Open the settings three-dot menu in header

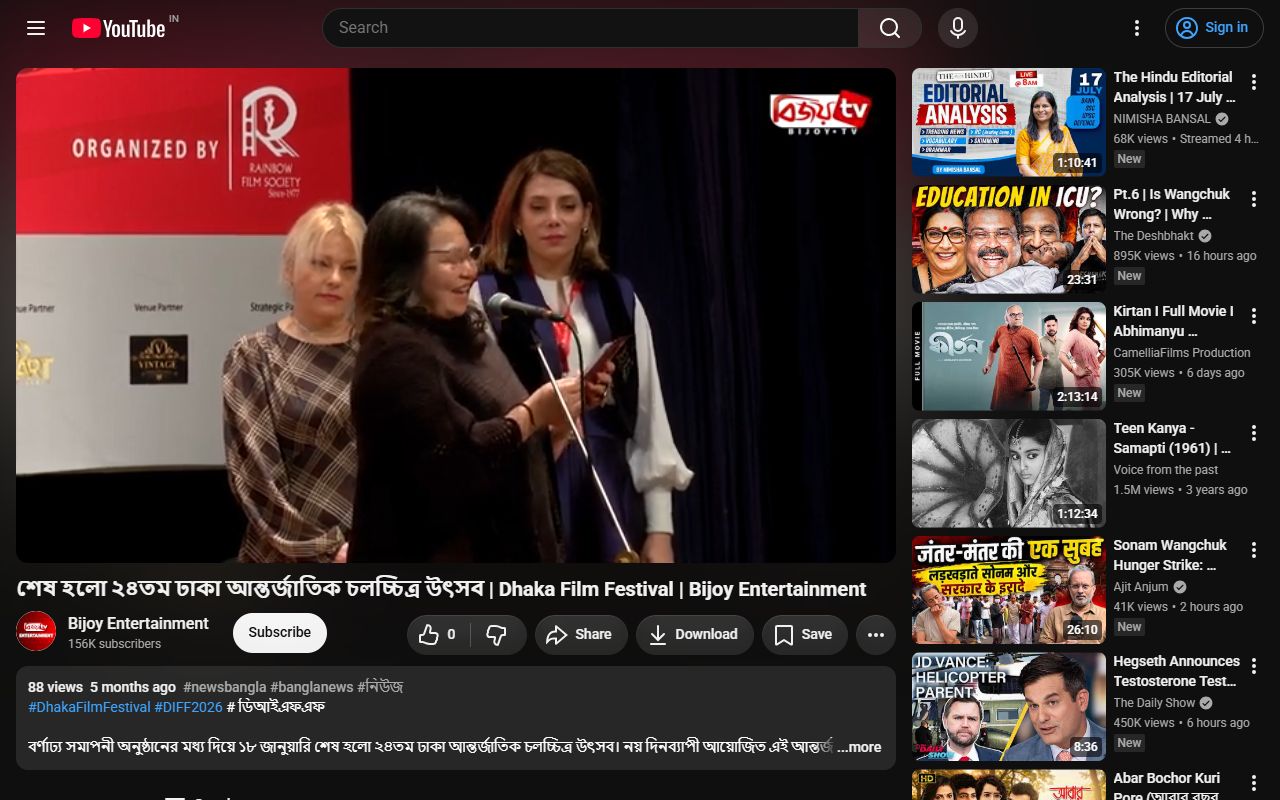pyautogui.click(x=1136, y=28)
